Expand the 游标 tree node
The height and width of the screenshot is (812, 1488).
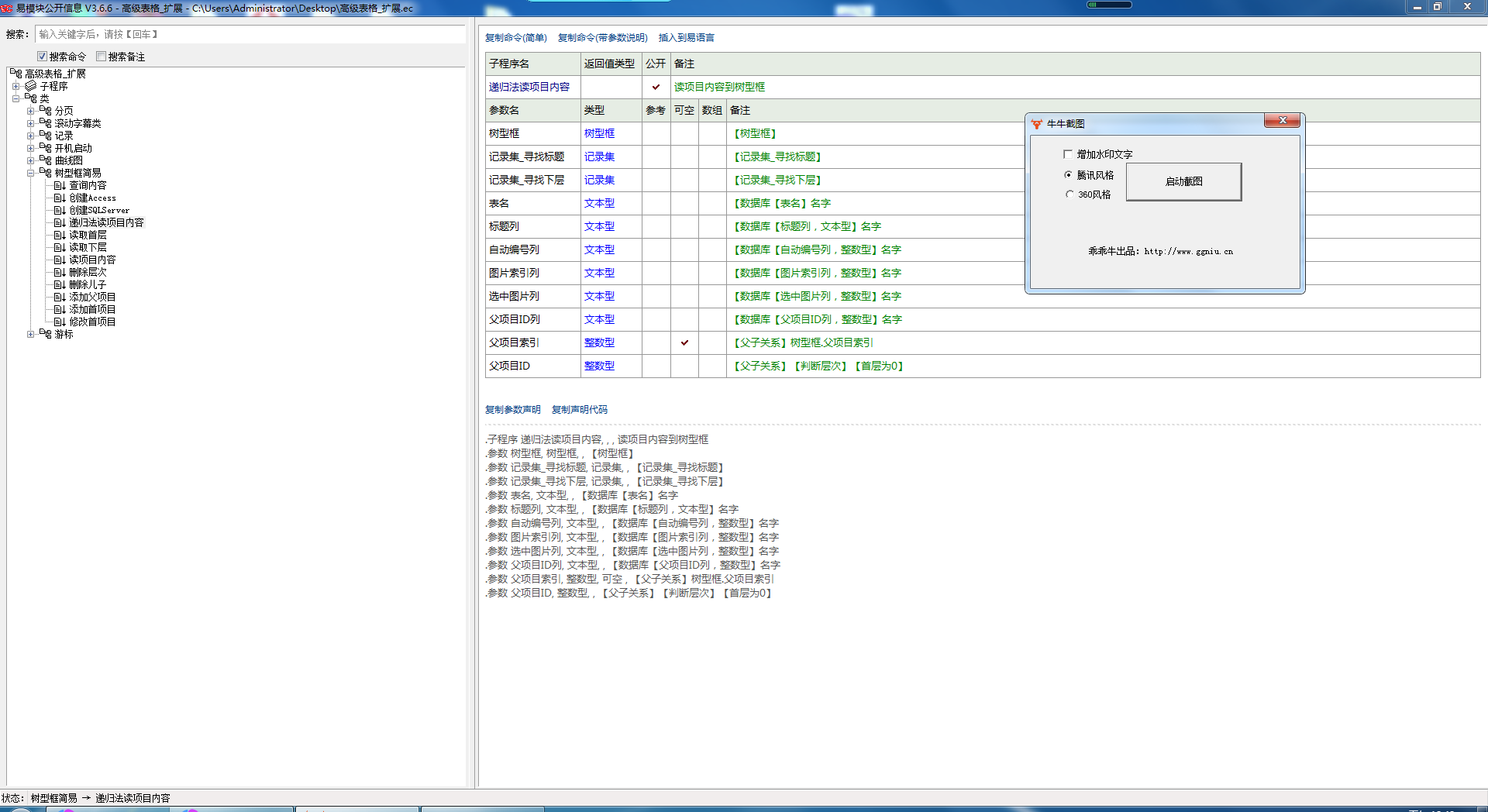click(x=30, y=334)
